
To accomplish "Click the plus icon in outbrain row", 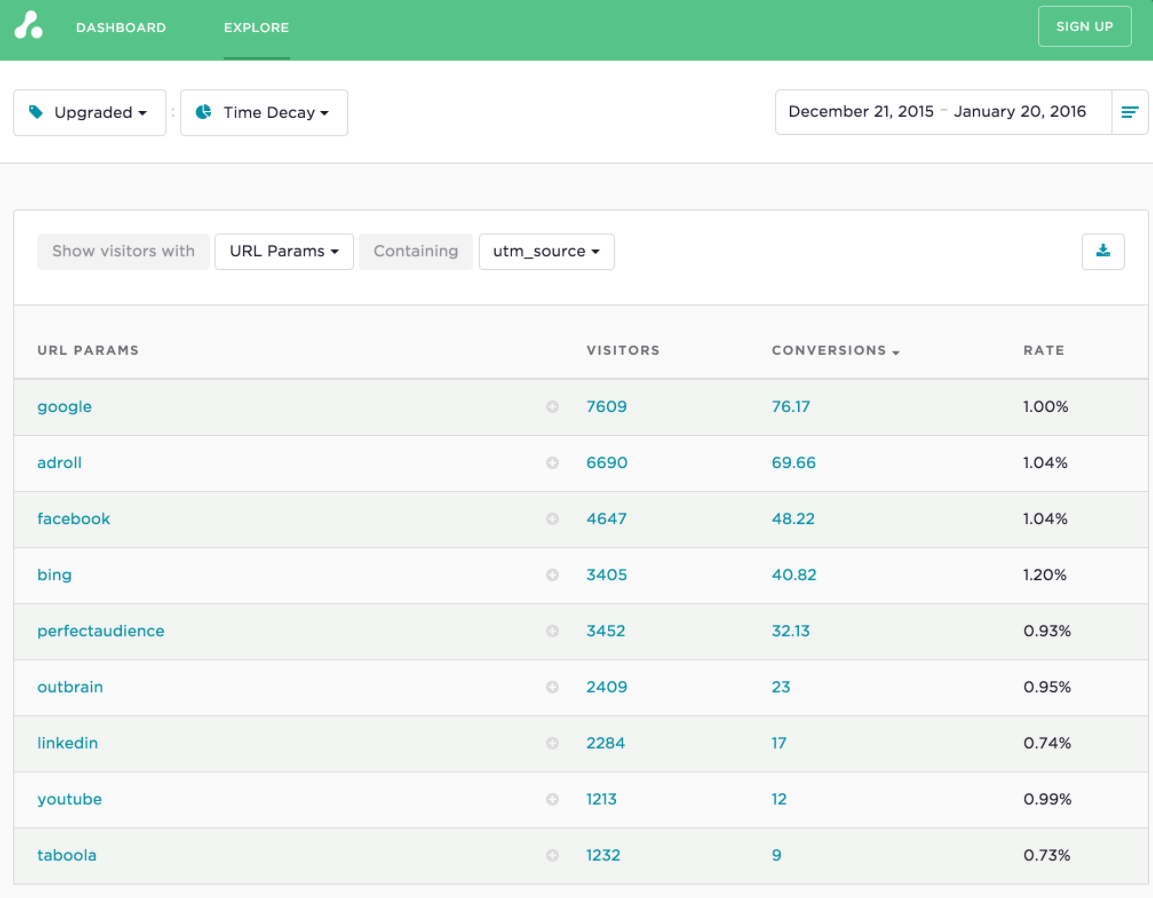I will tap(552, 687).
